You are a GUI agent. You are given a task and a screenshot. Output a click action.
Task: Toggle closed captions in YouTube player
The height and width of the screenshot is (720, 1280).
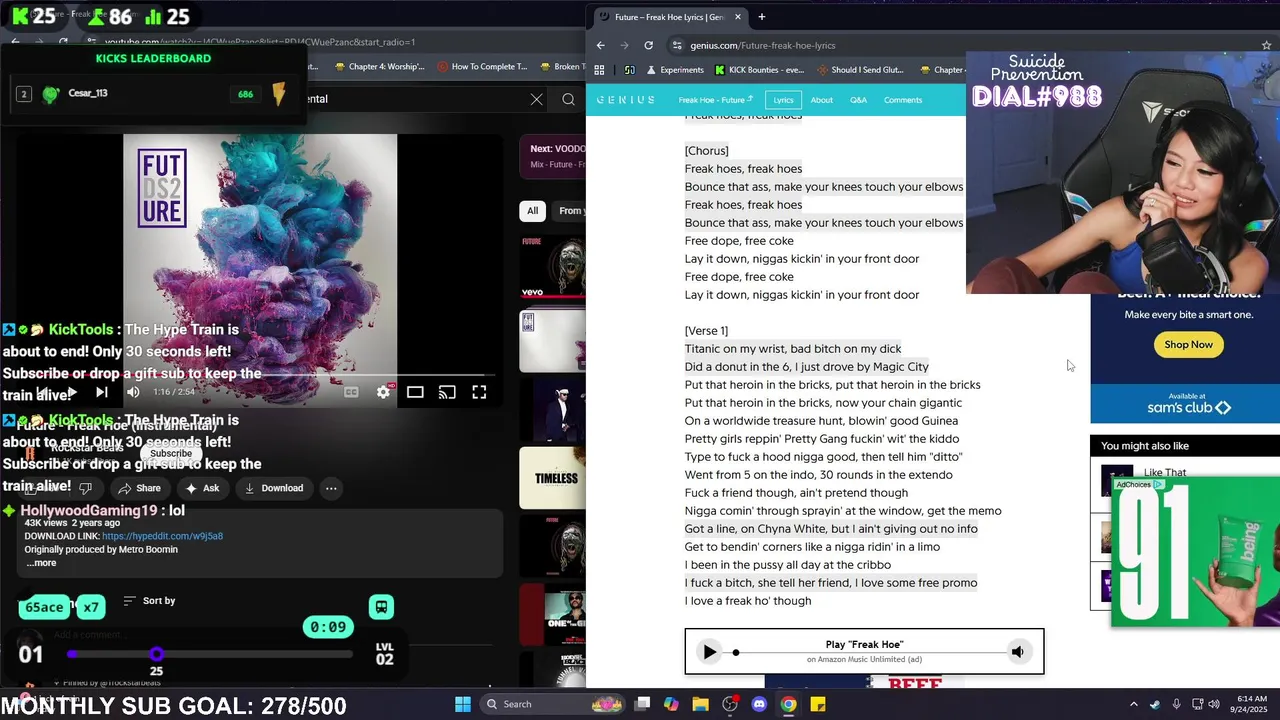point(351,392)
